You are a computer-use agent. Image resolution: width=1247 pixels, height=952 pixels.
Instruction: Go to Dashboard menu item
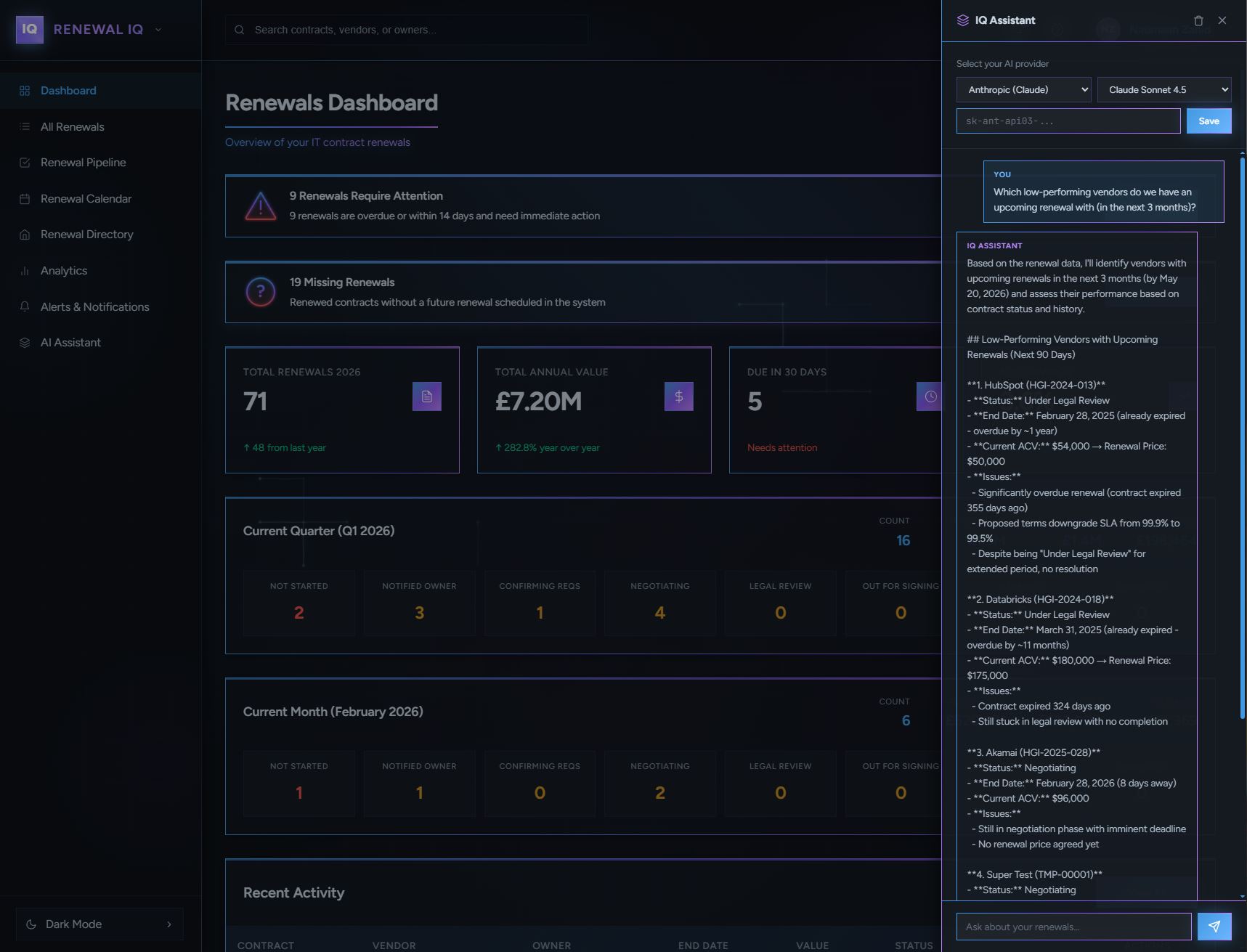point(101,91)
